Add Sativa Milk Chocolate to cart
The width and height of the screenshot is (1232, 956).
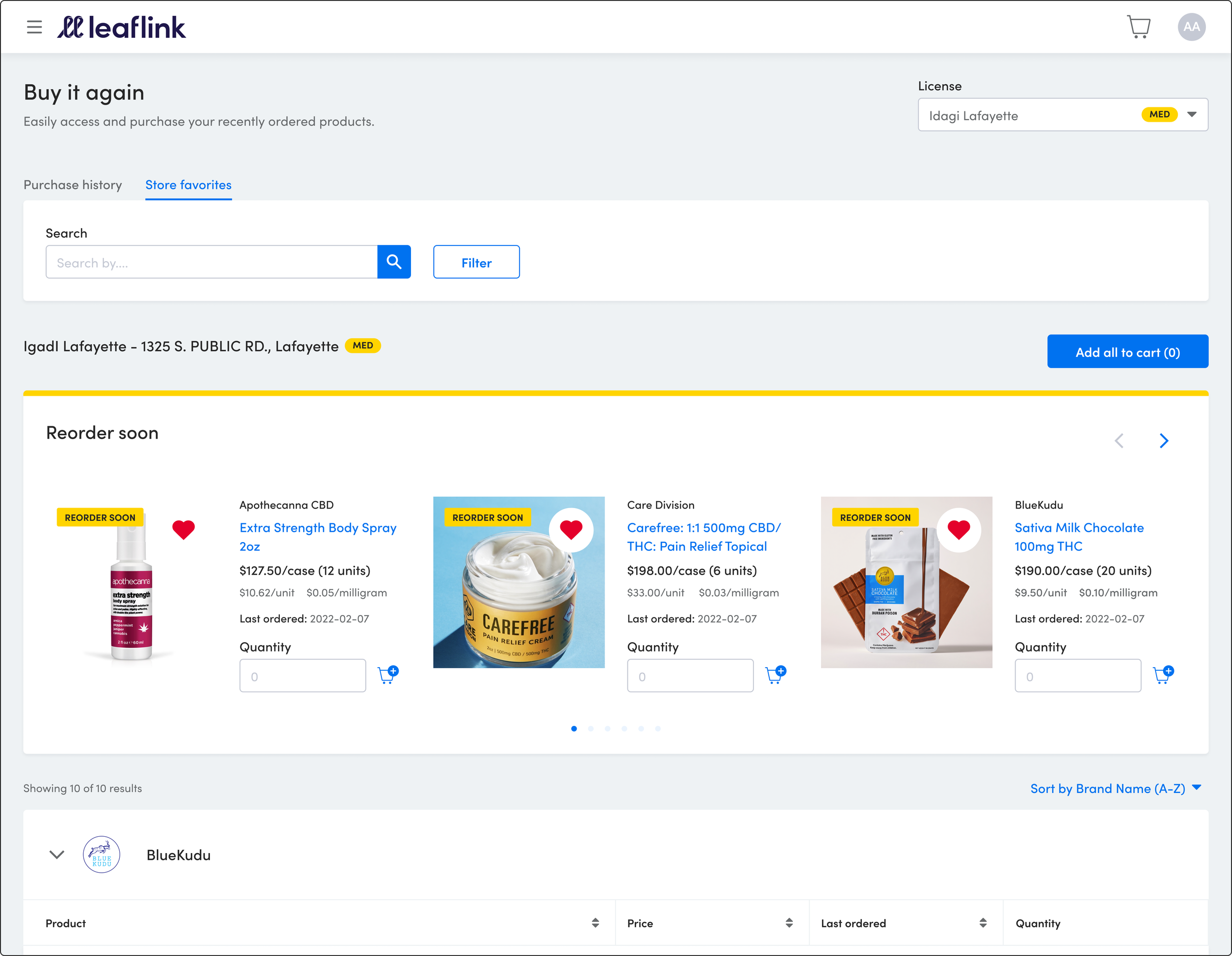tap(1163, 675)
